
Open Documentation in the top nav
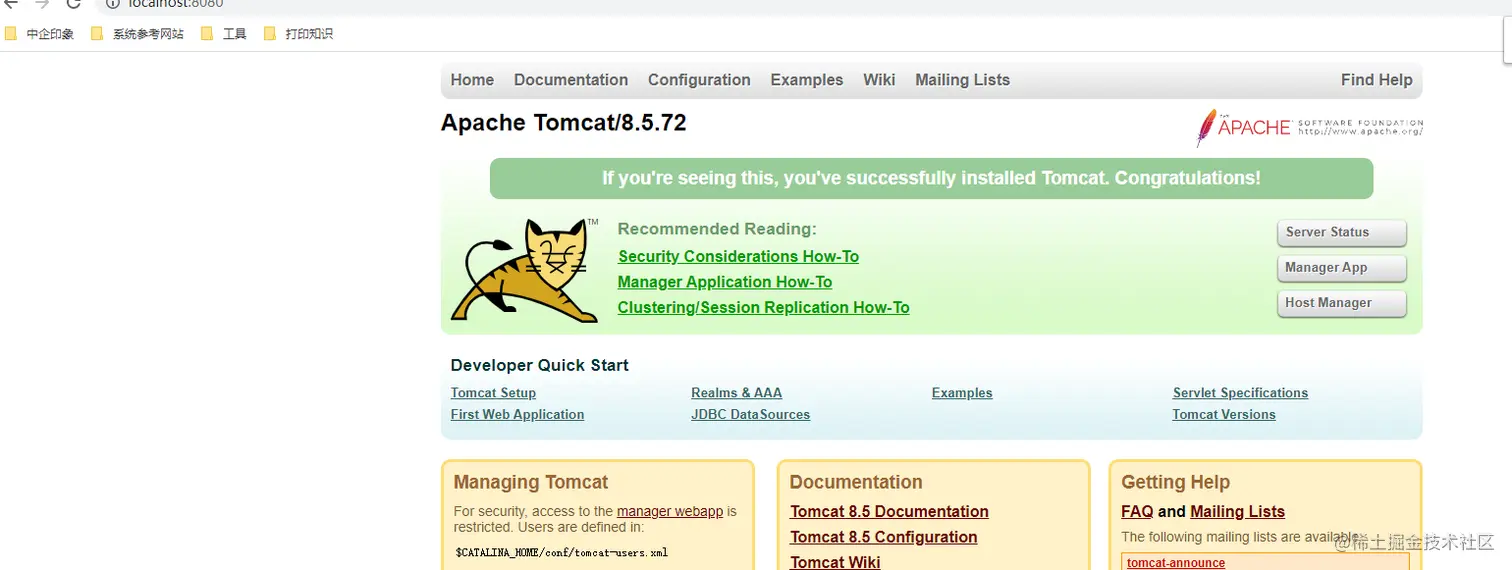pyautogui.click(x=571, y=80)
